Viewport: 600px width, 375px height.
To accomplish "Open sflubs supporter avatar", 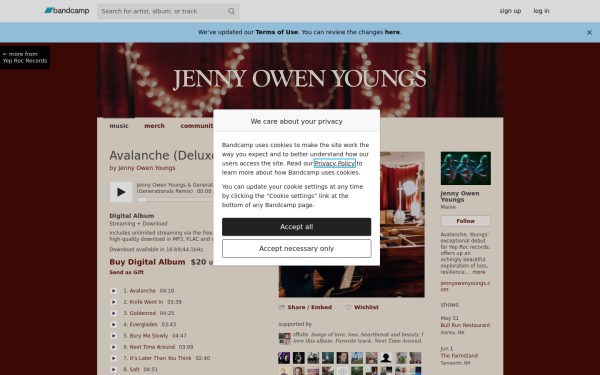I will (x=284, y=339).
